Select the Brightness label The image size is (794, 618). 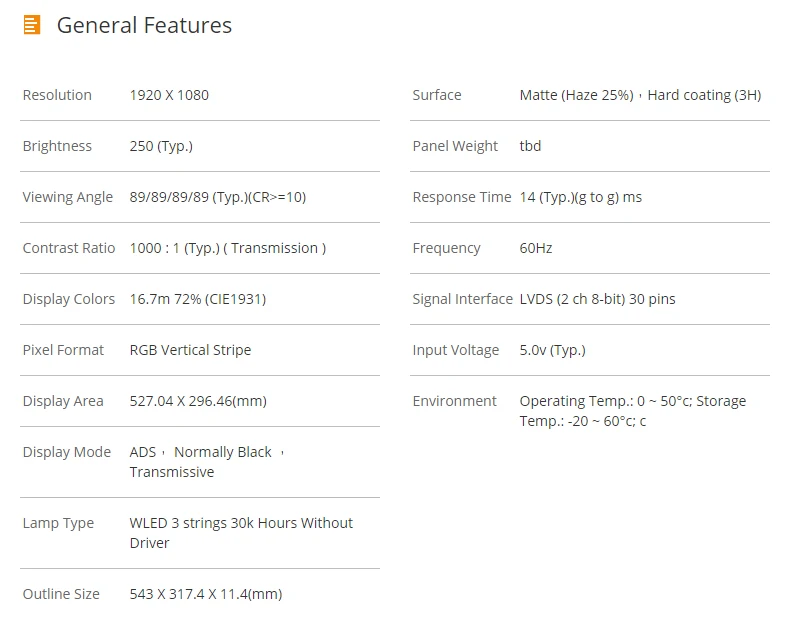(57, 146)
